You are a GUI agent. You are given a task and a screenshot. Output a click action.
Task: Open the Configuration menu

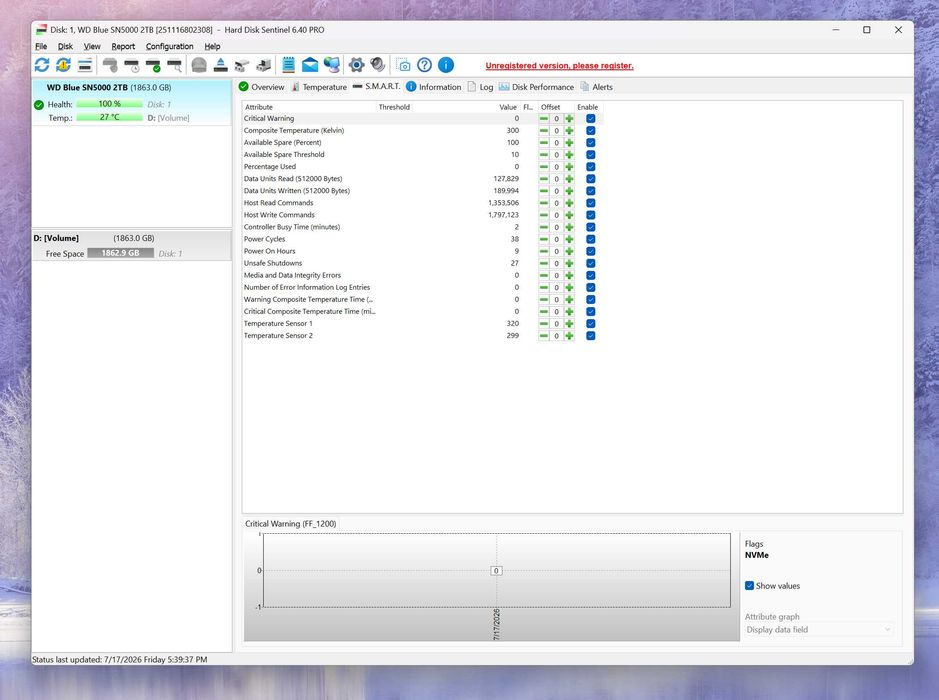[169, 46]
